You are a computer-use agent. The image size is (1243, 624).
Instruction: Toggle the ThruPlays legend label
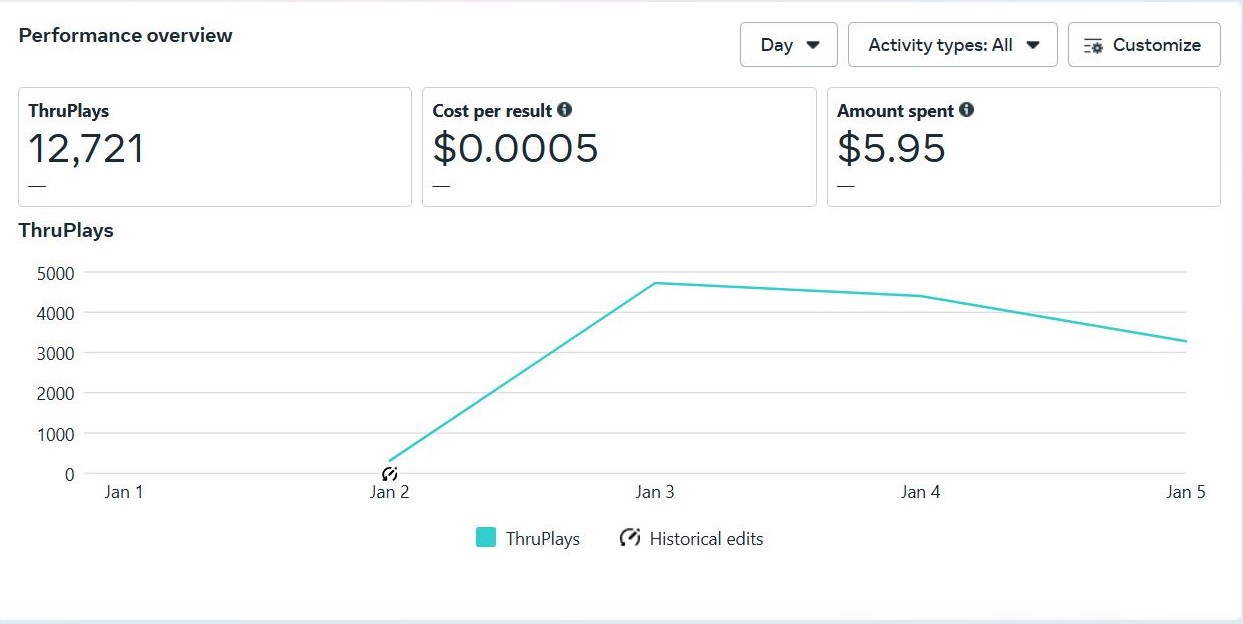pyautogui.click(x=542, y=539)
